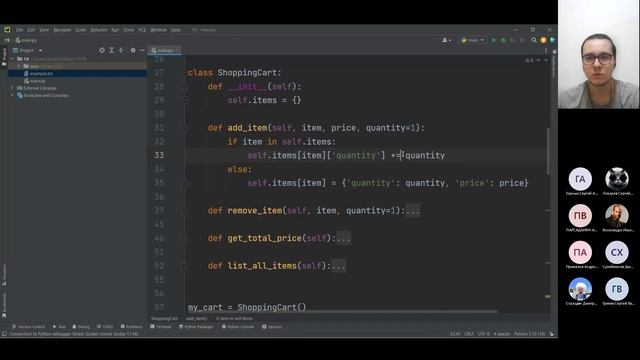Viewport: 640px width, 360px height.
Task: Go to previous highlighted problem arrow
Action: [539, 60]
